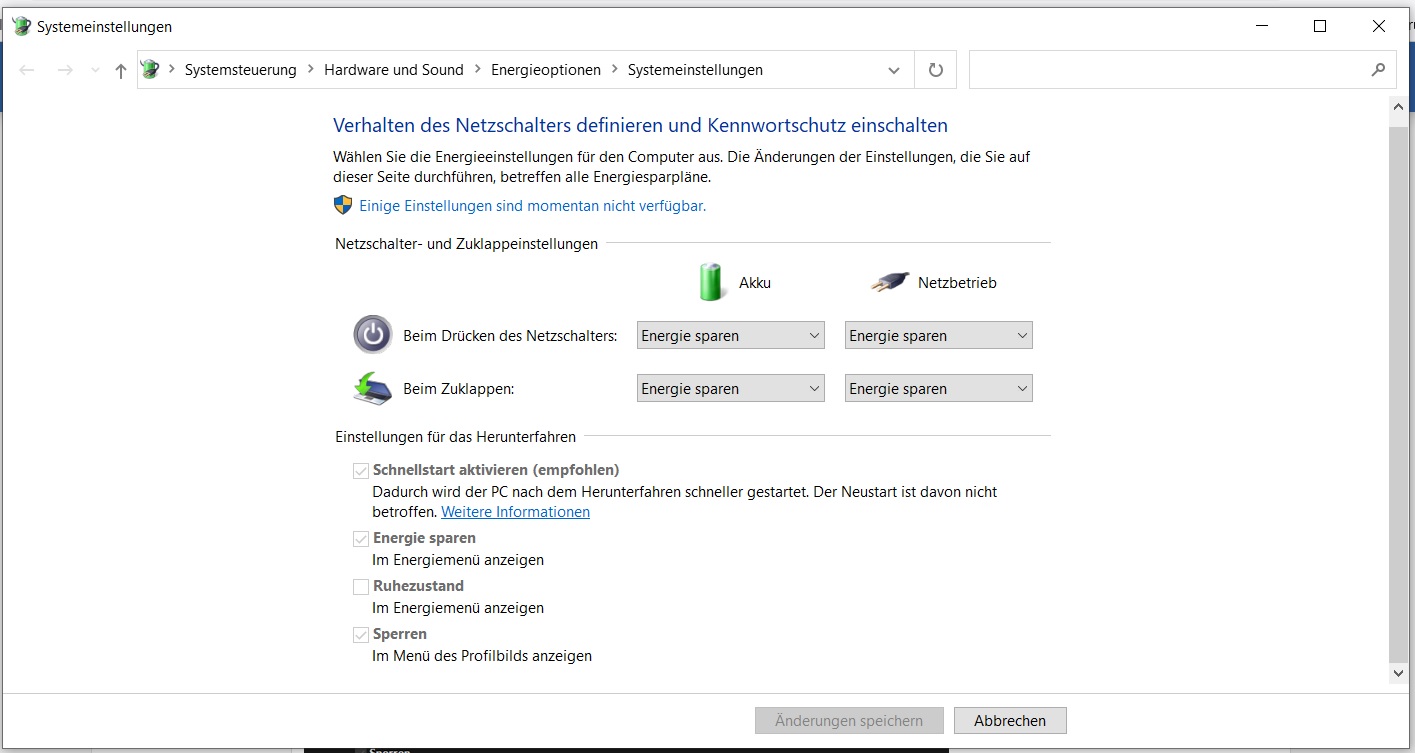Click 'Einstellungen für das Herunterfahren' section label

point(455,437)
